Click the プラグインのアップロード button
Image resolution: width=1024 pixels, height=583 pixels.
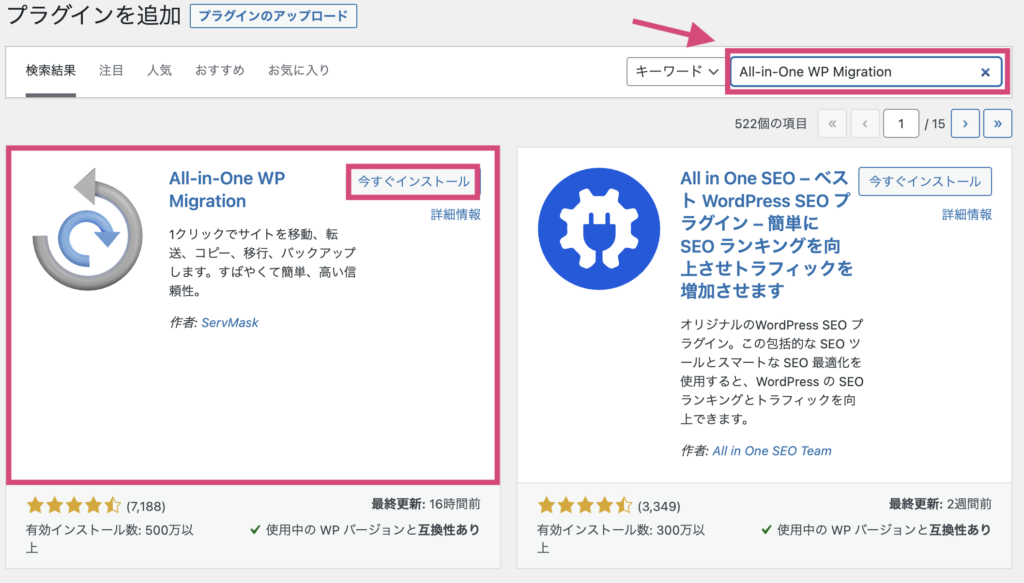pyautogui.click(x=273, y=16)
